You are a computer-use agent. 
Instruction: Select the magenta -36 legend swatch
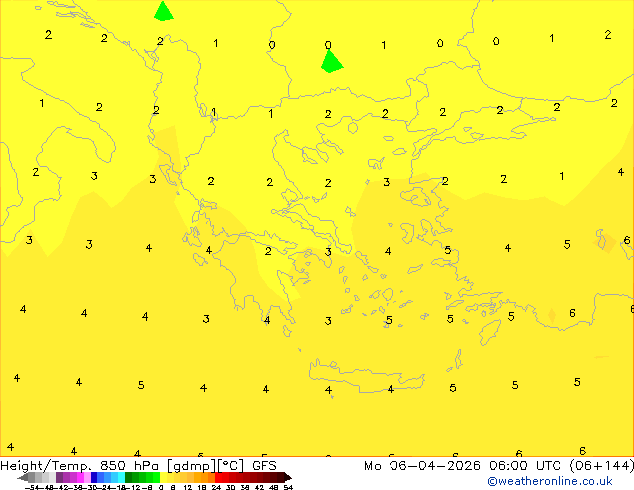pyautogui.click(x=80, y=477)
